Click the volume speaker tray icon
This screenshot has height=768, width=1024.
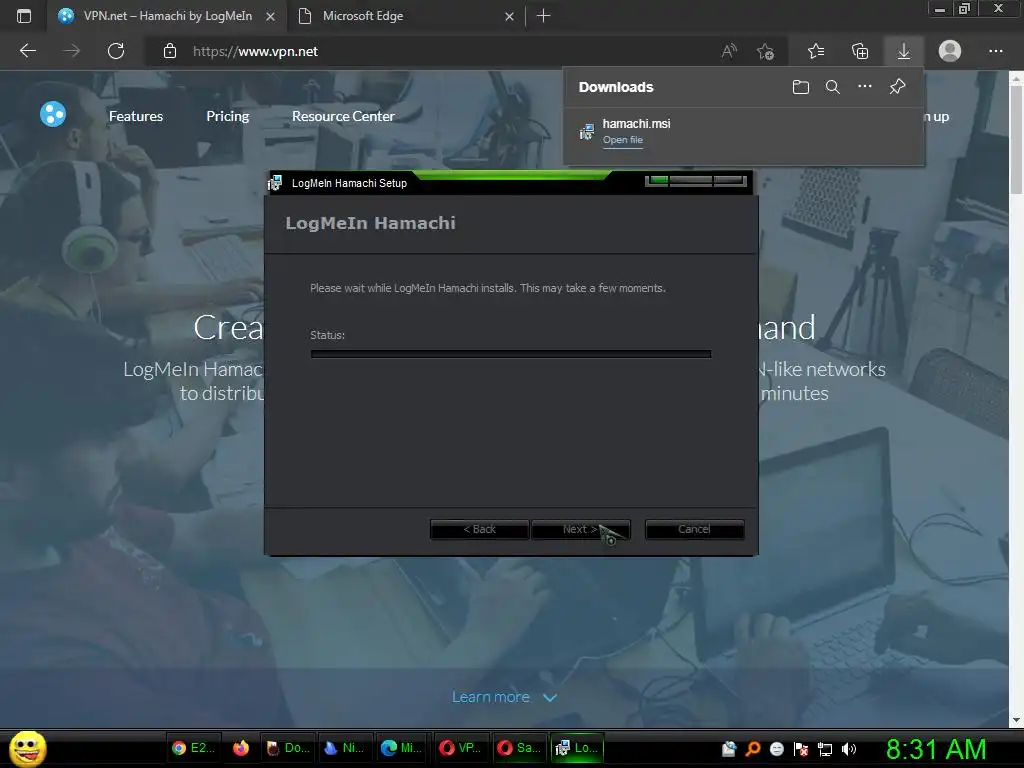click(848, 749)
